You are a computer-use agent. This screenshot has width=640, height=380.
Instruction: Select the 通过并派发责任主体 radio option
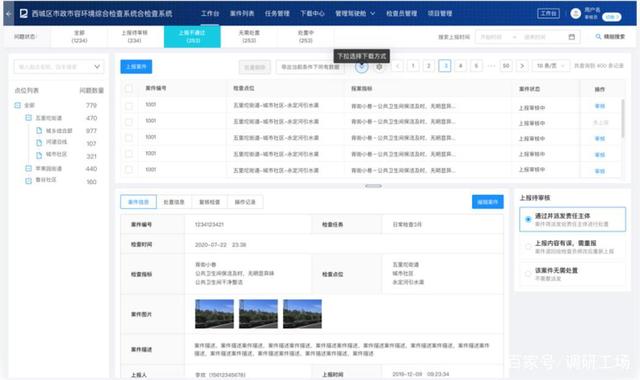(528, 219)
